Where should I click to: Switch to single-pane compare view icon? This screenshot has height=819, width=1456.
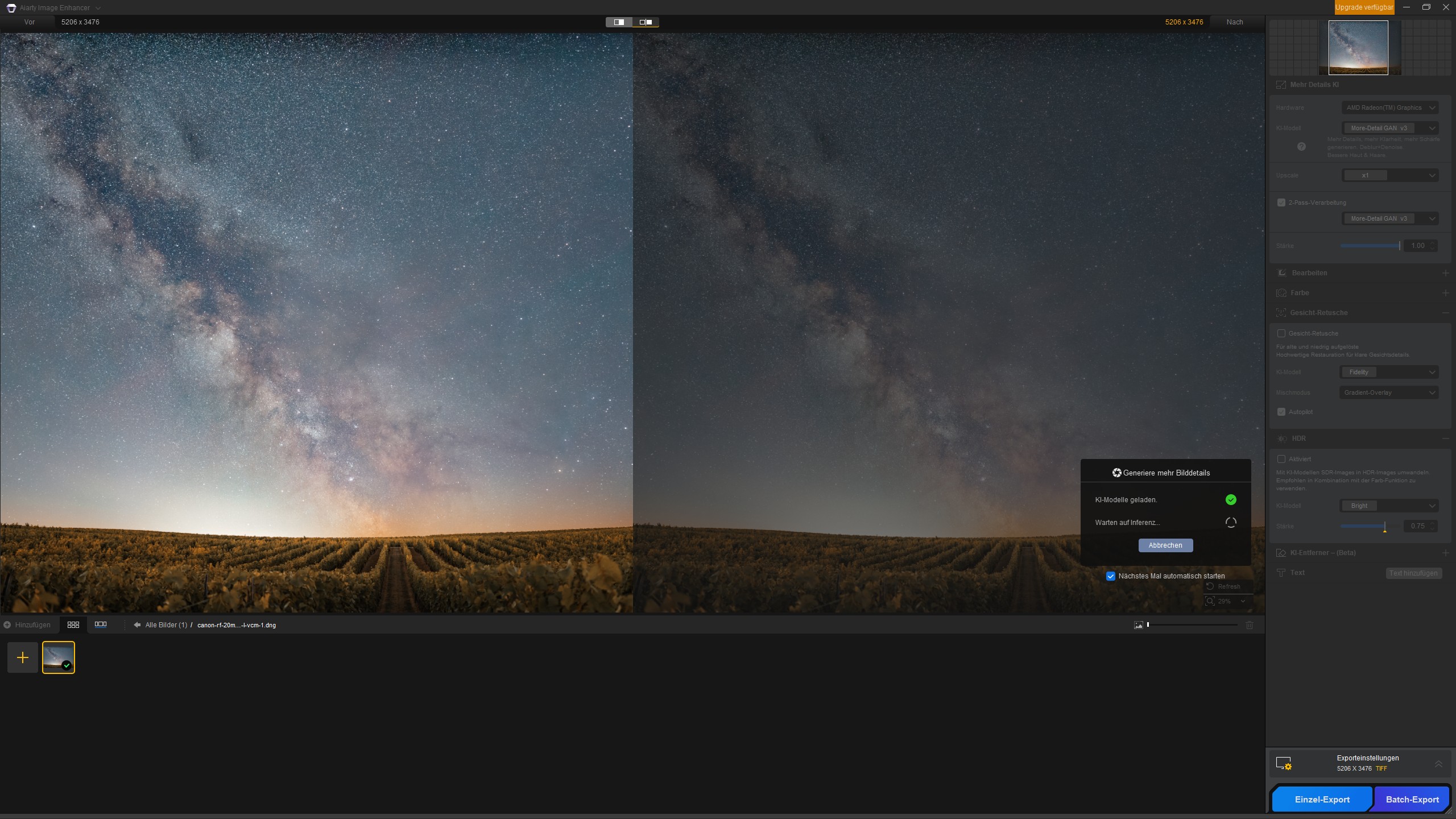(619, 22)
